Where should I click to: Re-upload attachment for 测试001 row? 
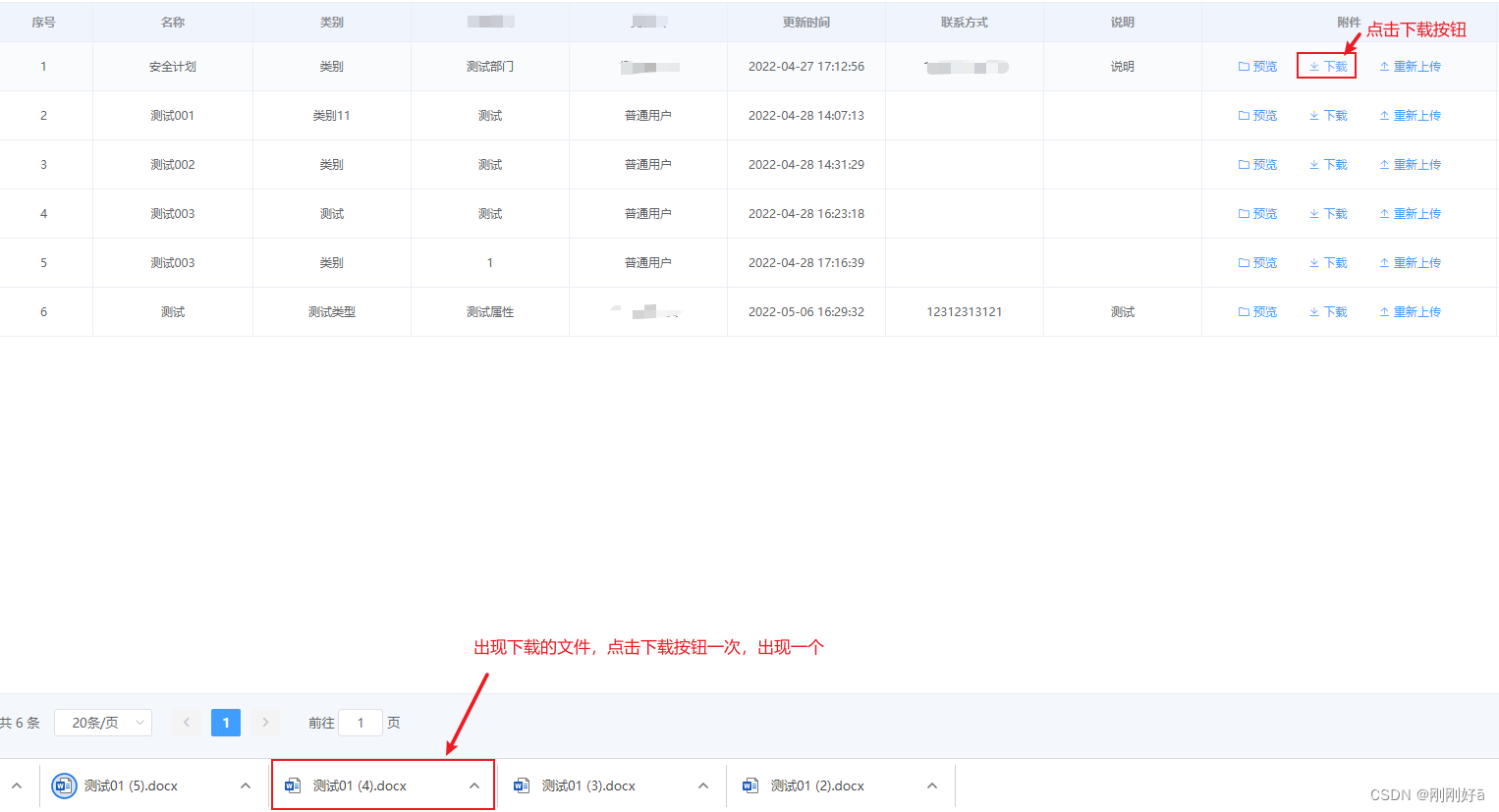coord(1410,116)
